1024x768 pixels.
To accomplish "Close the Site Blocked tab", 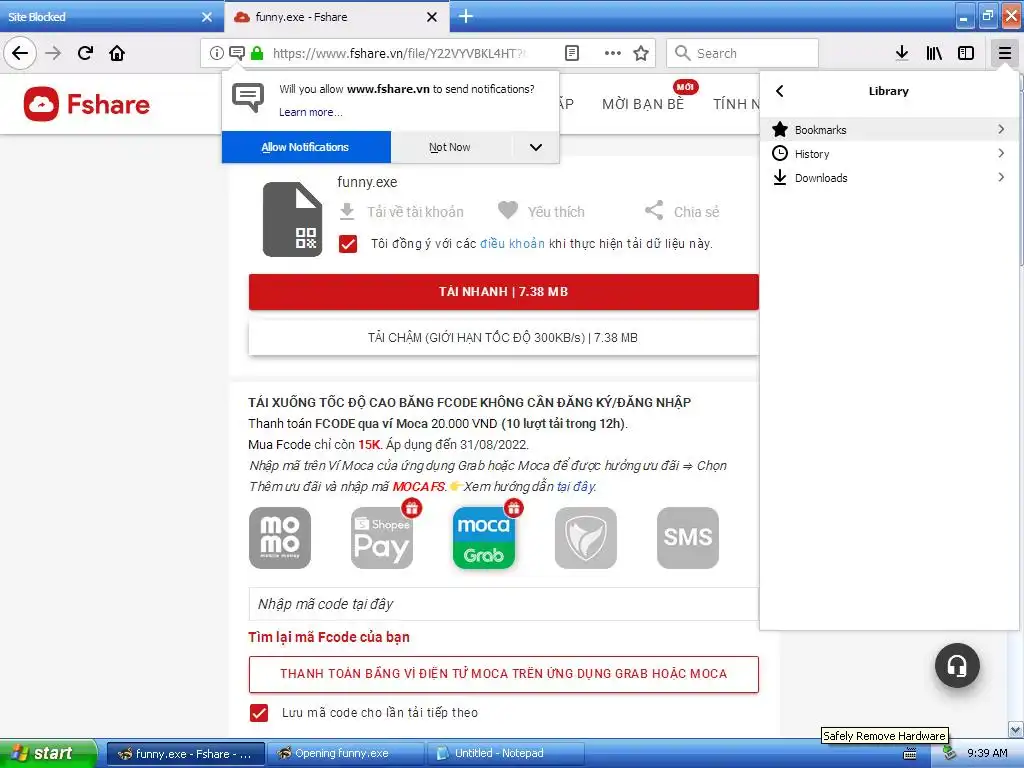I will click(x=207, y=17).
